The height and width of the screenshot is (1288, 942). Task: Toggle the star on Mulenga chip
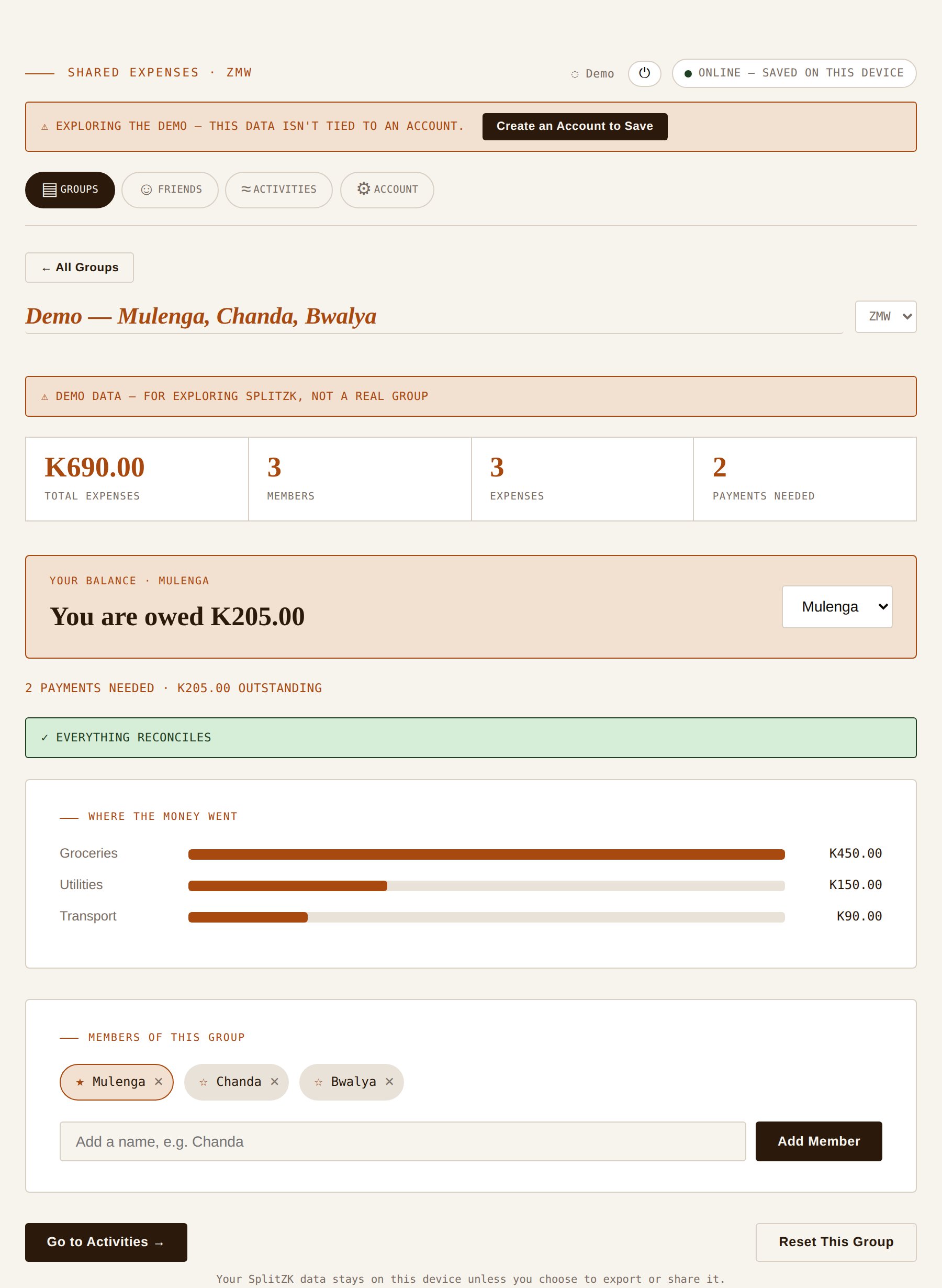[x=80, y=1082]
